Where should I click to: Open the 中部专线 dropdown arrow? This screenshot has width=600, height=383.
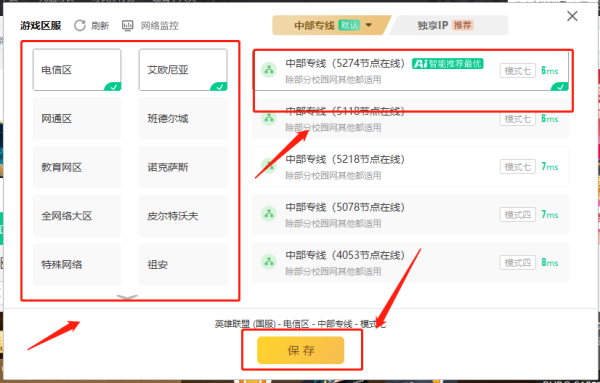[x=368, y=25]
